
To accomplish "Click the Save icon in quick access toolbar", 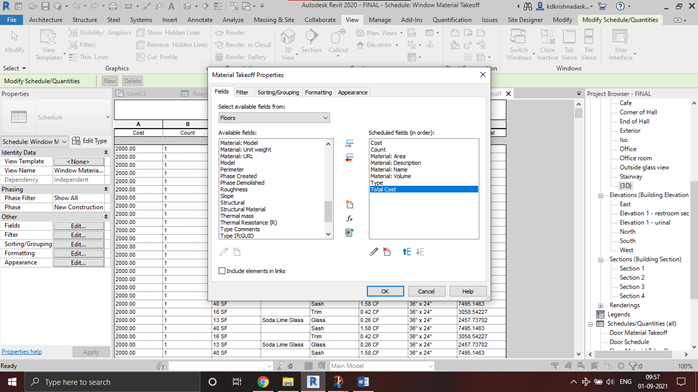I will [x=45, y=6].
